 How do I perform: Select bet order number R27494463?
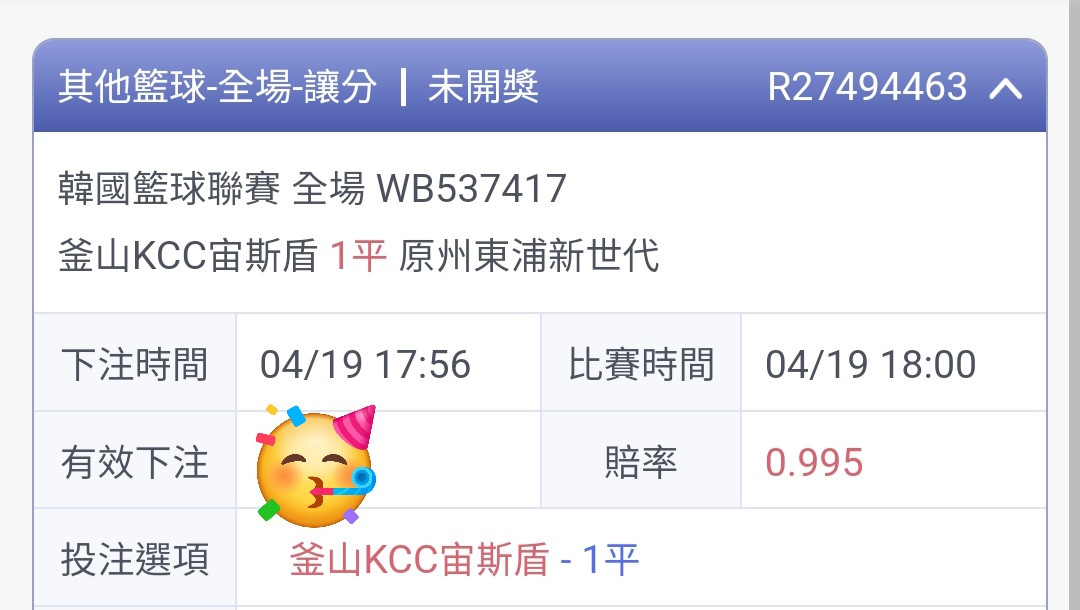coord(867,87)
